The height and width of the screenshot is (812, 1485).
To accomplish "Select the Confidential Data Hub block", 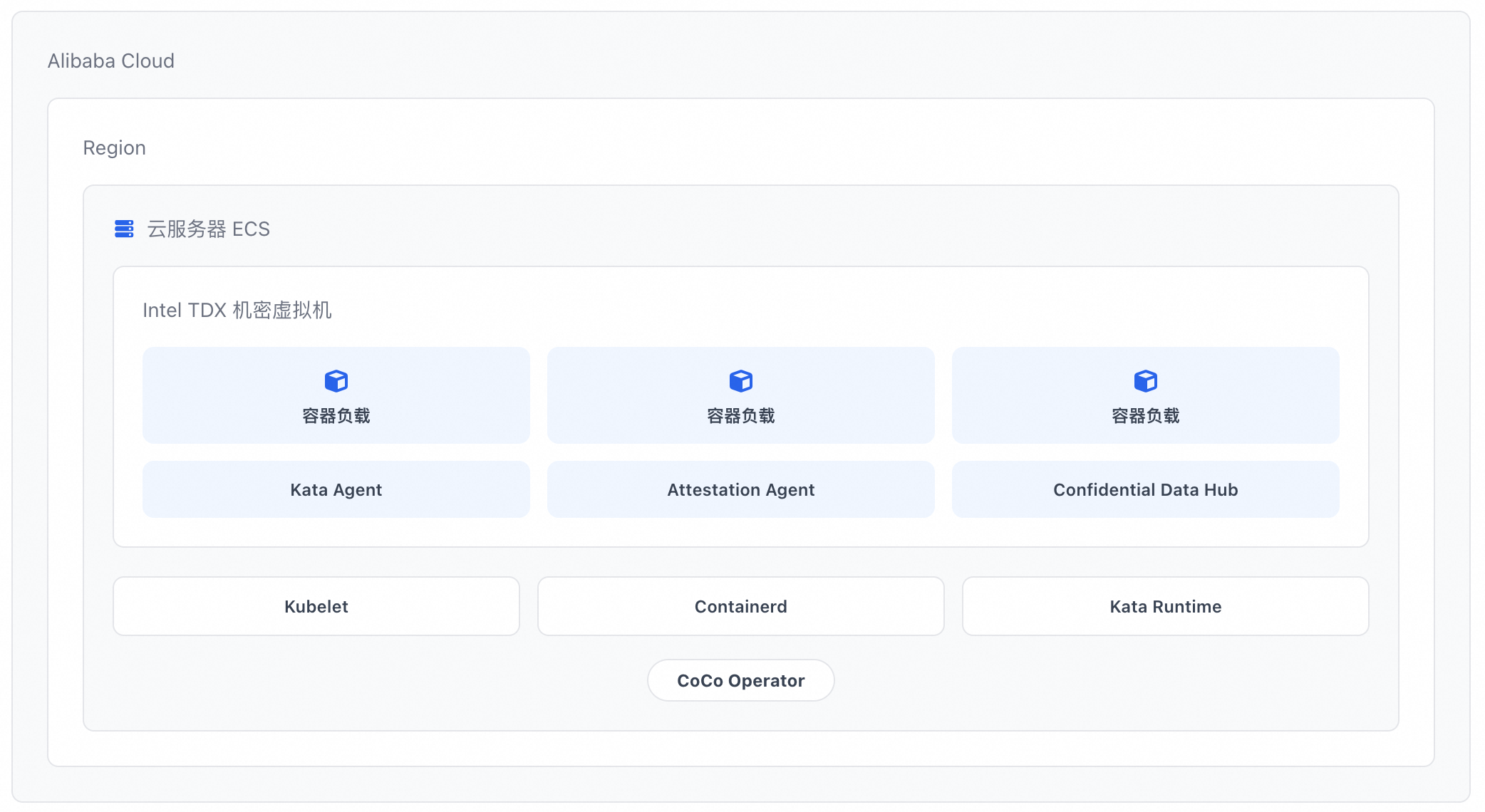I will tap(1146, 489).
